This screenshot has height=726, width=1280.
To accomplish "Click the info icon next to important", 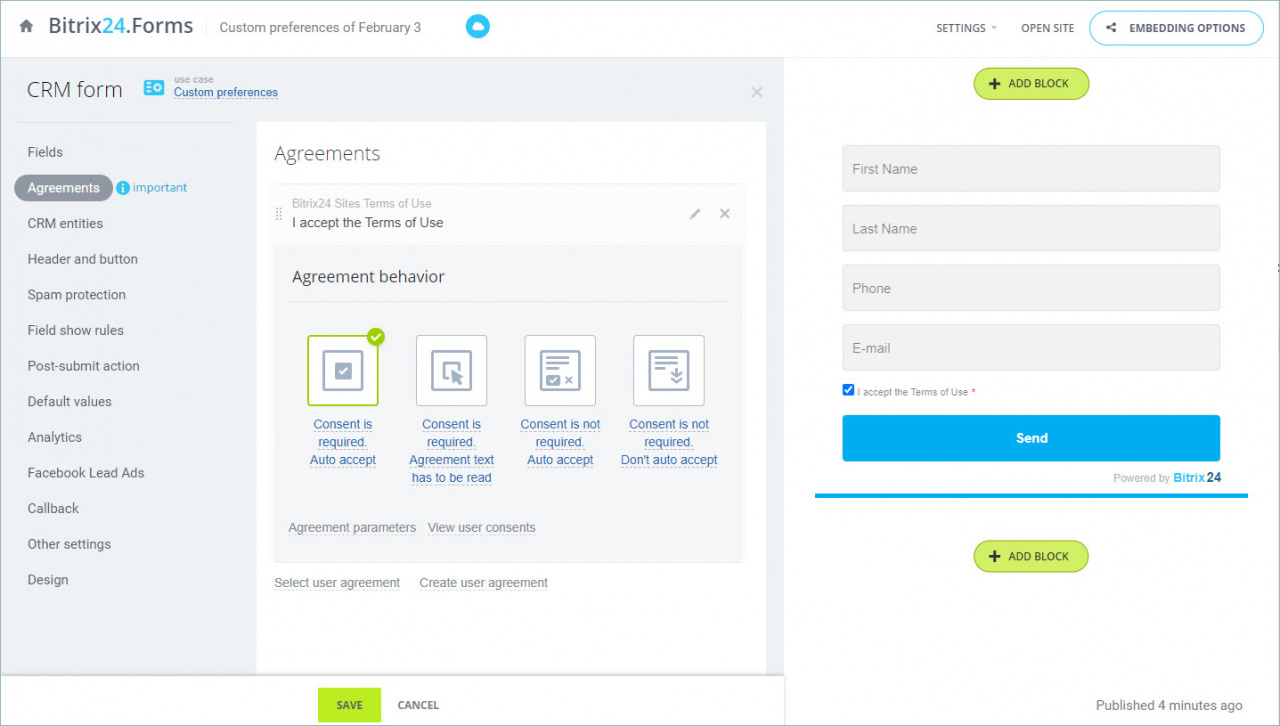I will tap(123, 188).
